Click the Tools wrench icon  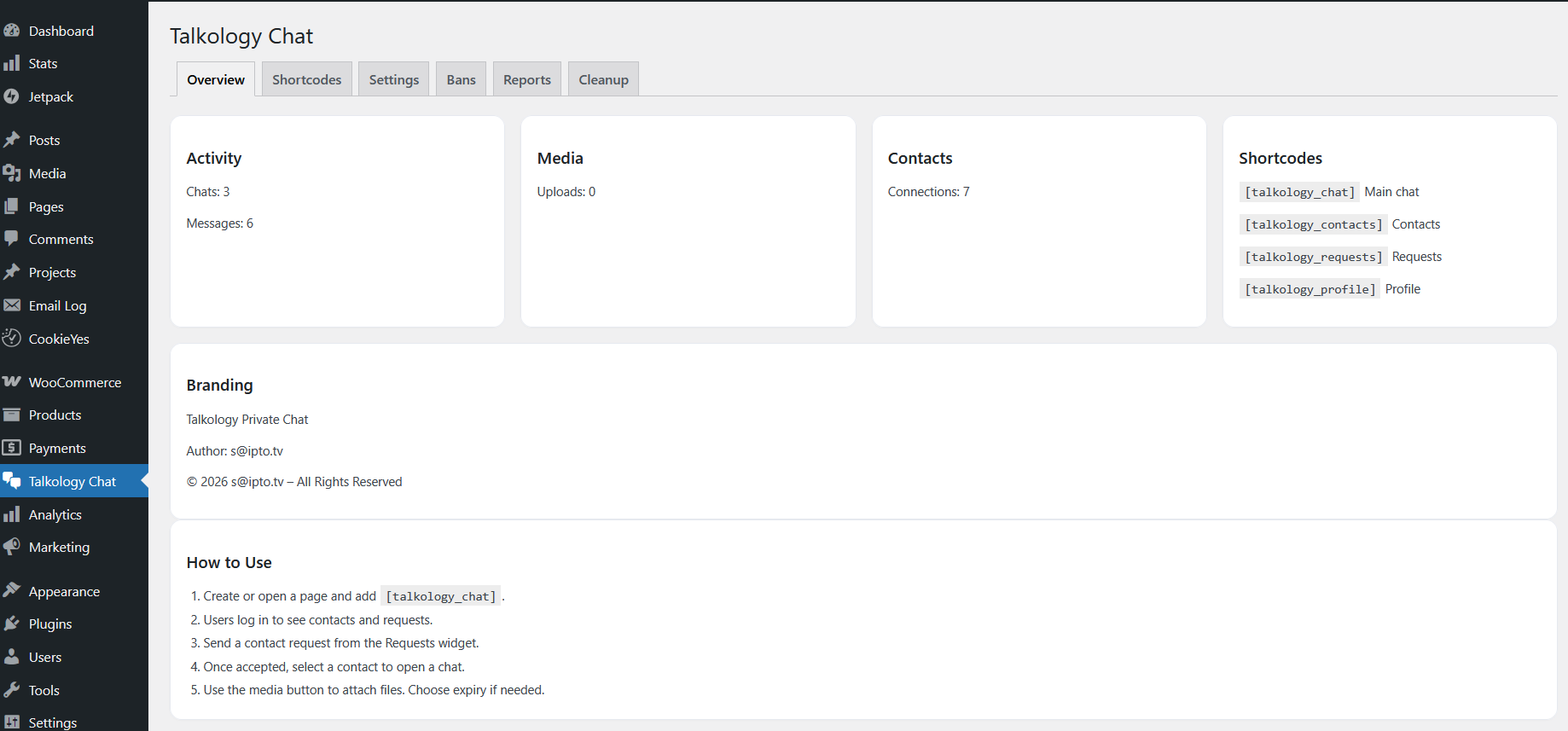11,690
